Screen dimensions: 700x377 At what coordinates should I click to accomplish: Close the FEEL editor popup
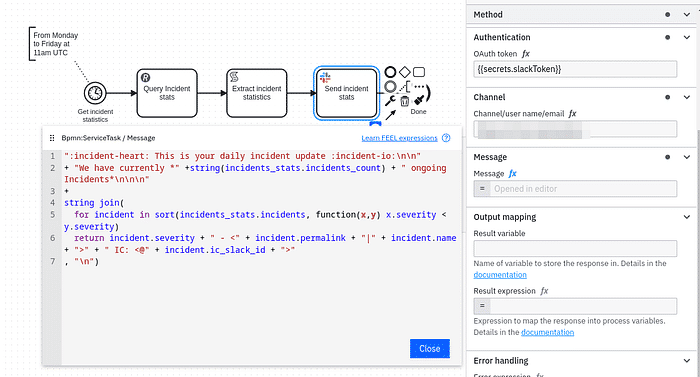[429, 348]
